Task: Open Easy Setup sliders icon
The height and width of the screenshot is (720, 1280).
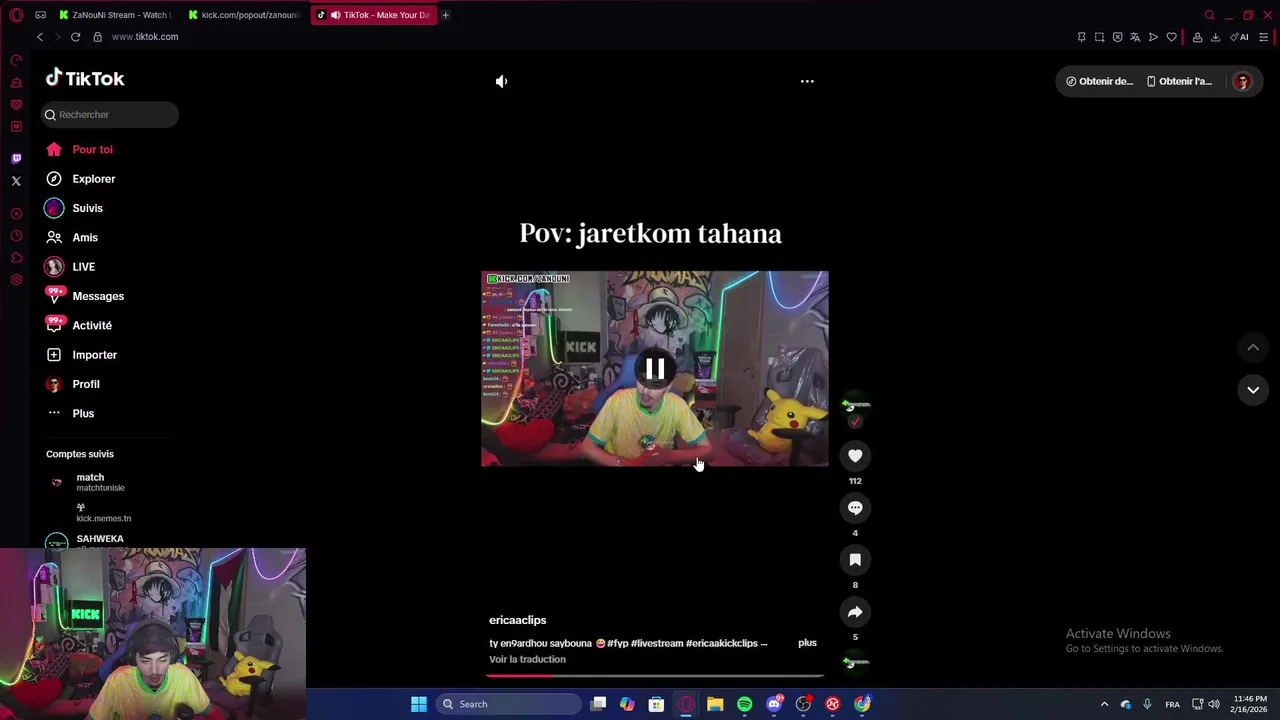Action: click(x=1263, y=37)
